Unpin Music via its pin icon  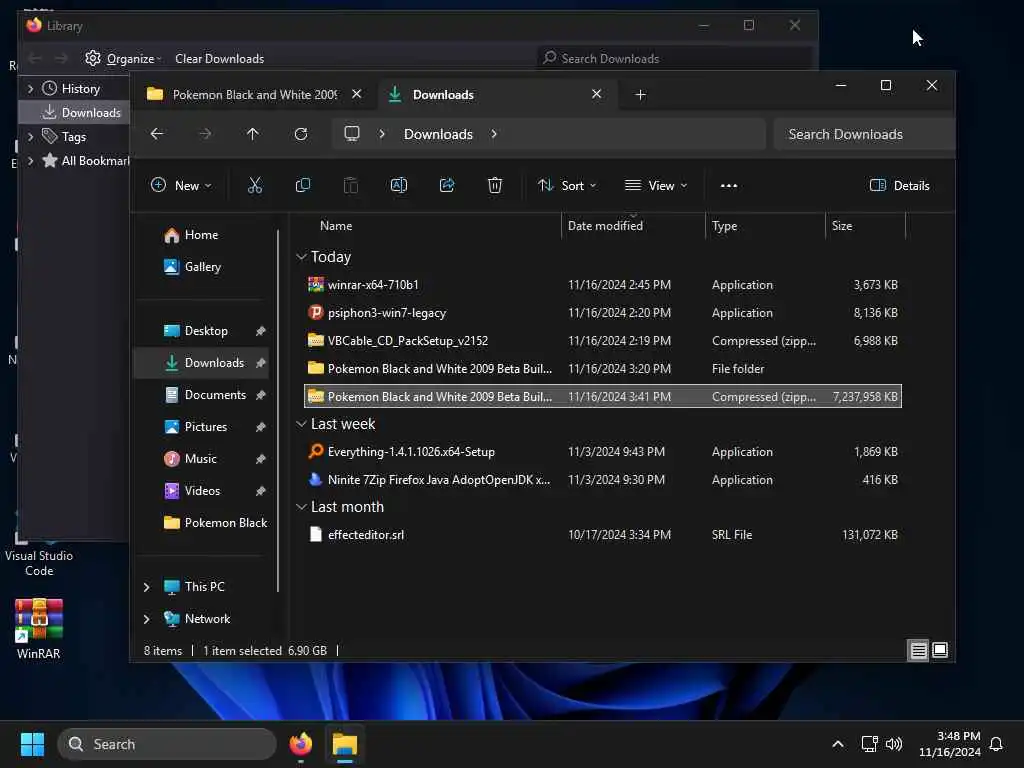261,459
